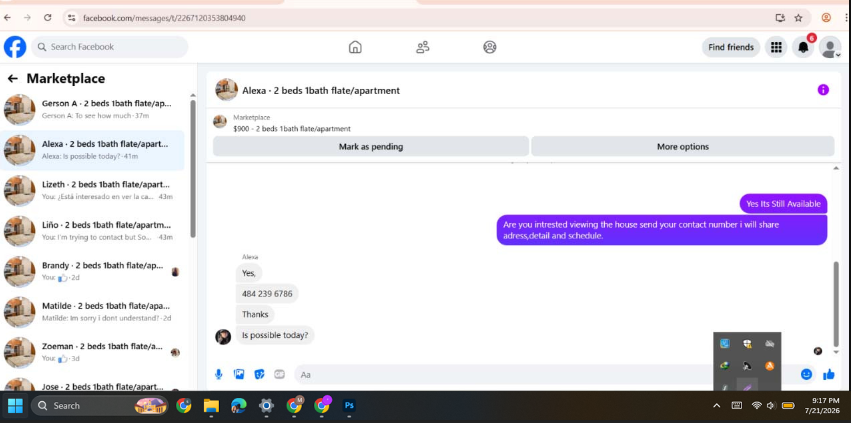
Task: Open the Zoeman conversation
Action: (x=92, y=352)
